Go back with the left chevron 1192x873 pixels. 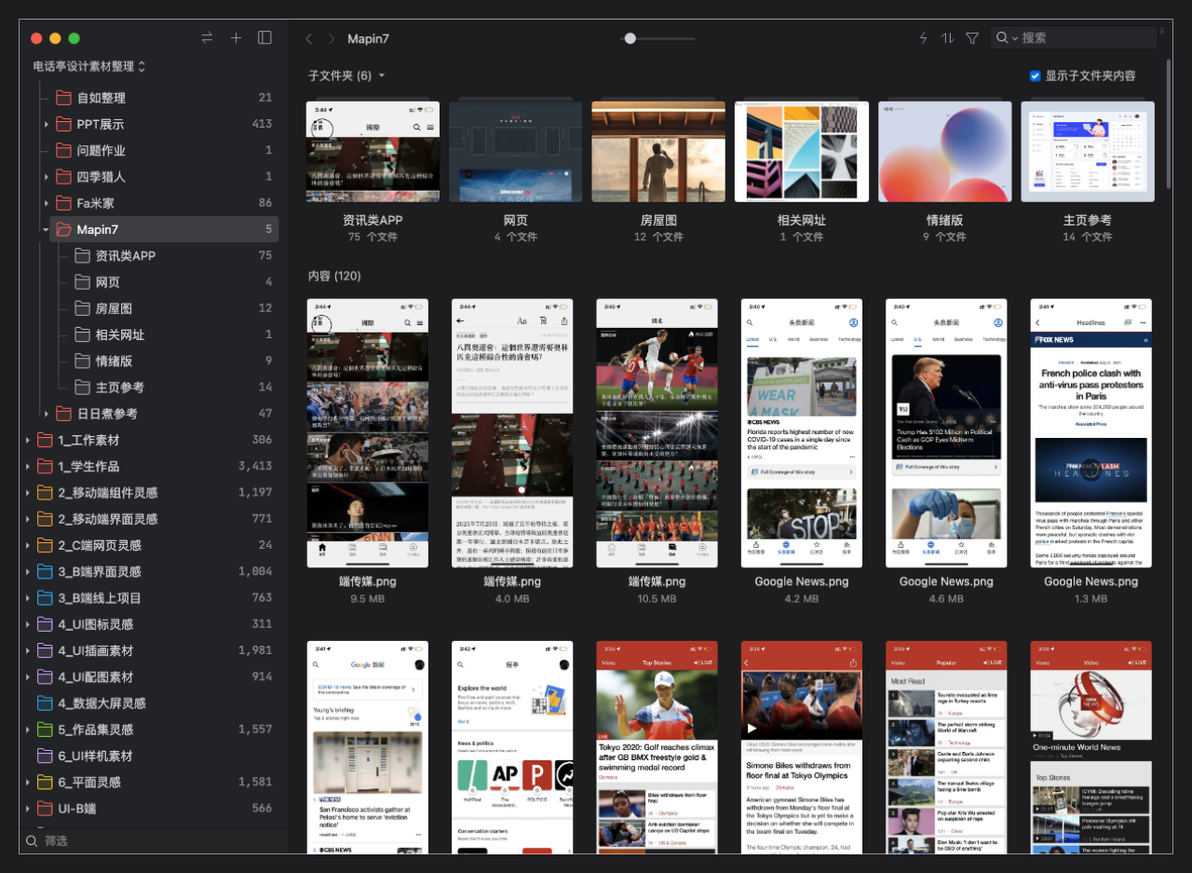click(309, 38)
